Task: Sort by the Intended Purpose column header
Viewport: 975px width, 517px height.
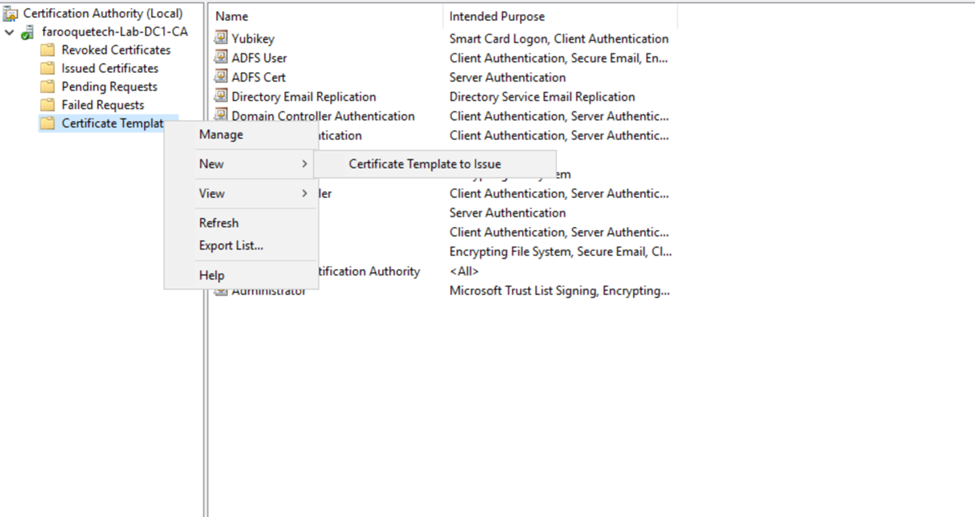Action: [560, 17]
